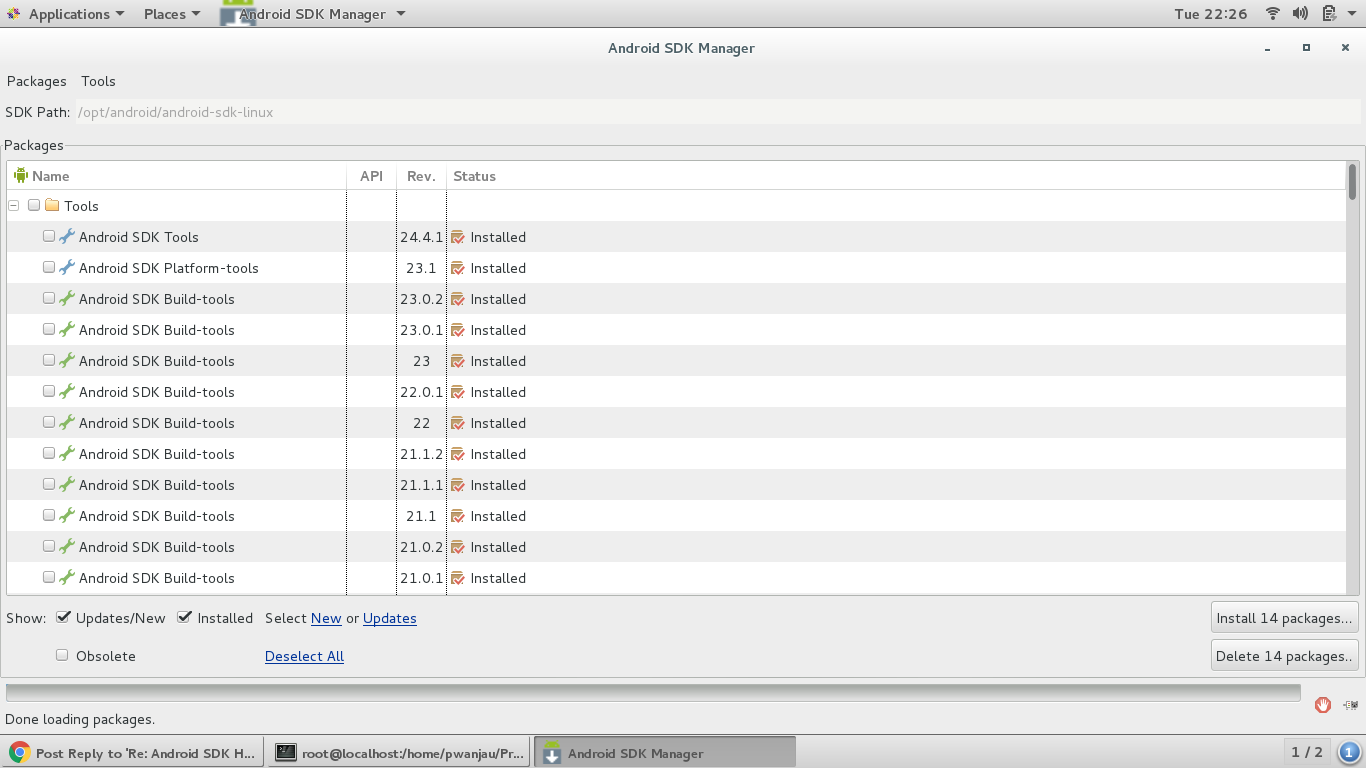Viewport: 1366px width, 768px height.
Task: Sort by the API column header
Action: [371, 176]
